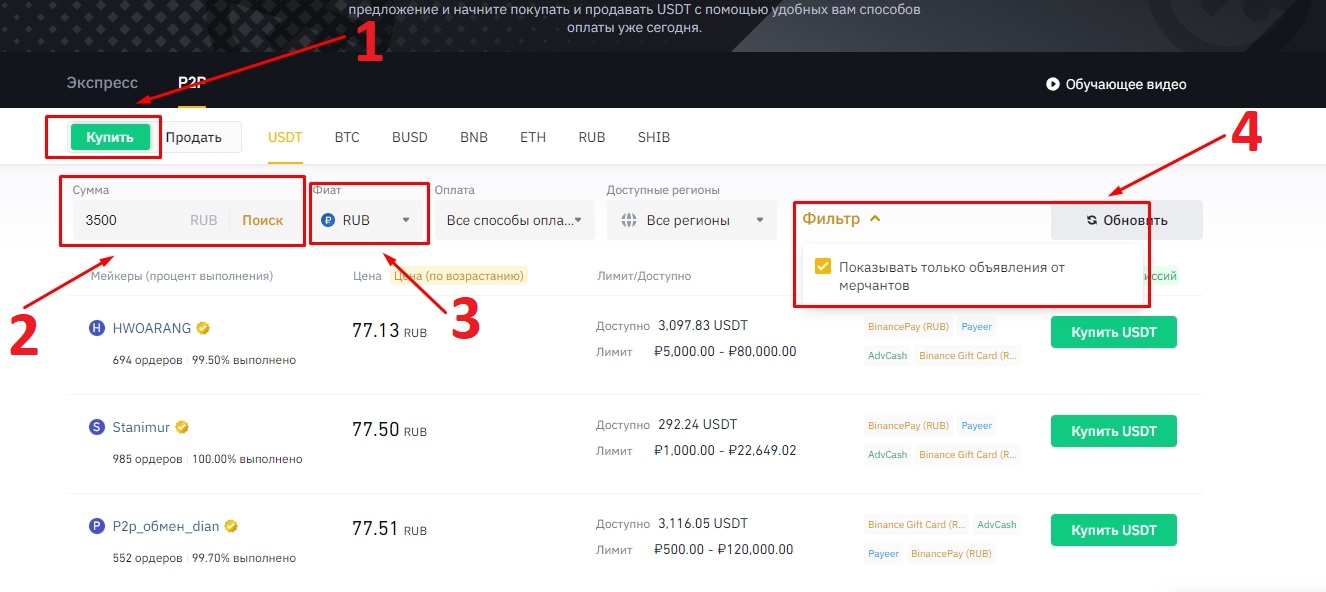
Task: Click the Цена (по возрастанию) sort tag
Action: click(x=459, y=276)
